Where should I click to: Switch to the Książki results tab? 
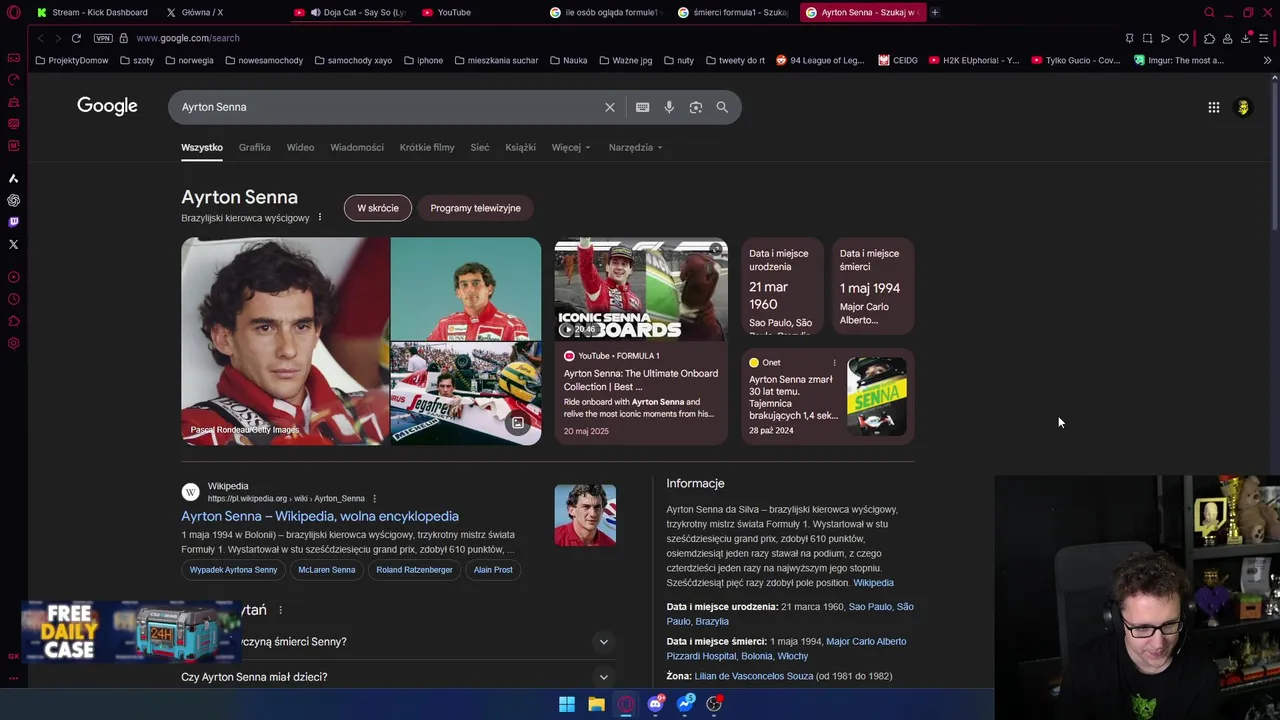[520, 147]
